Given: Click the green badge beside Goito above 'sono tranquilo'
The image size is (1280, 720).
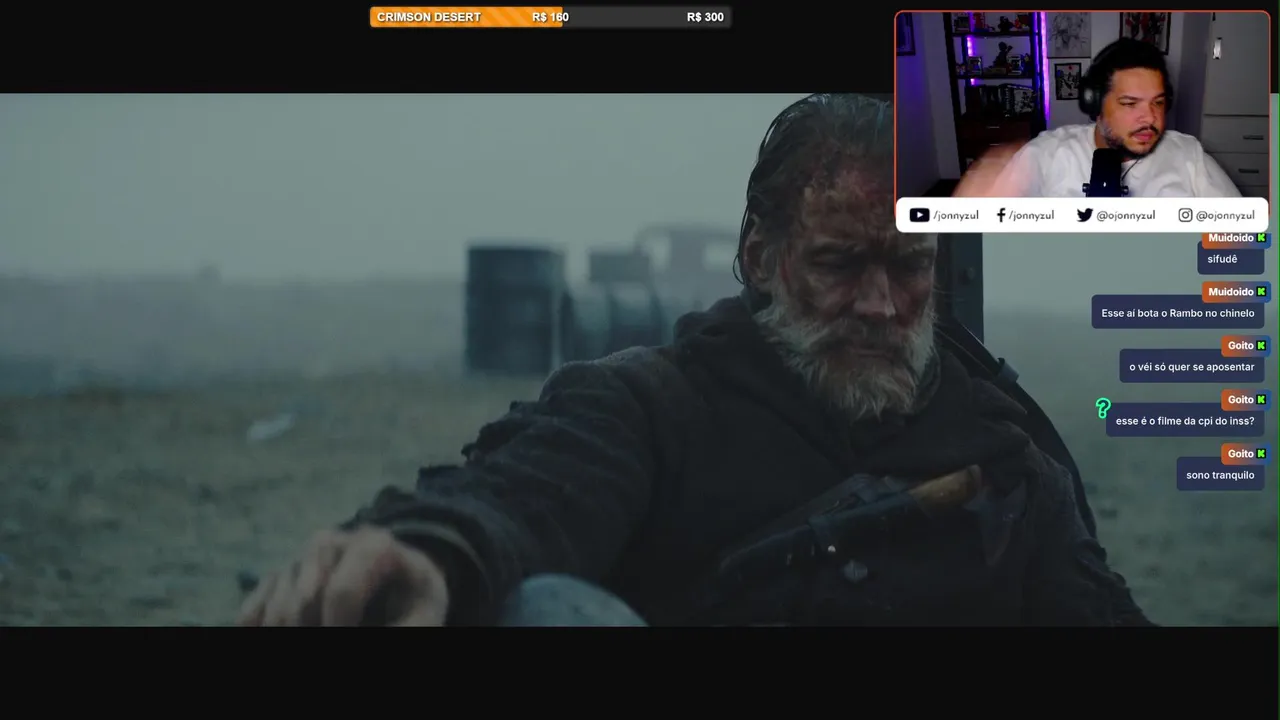Looking at the screenshot, I should click(x=1262, y=454).
